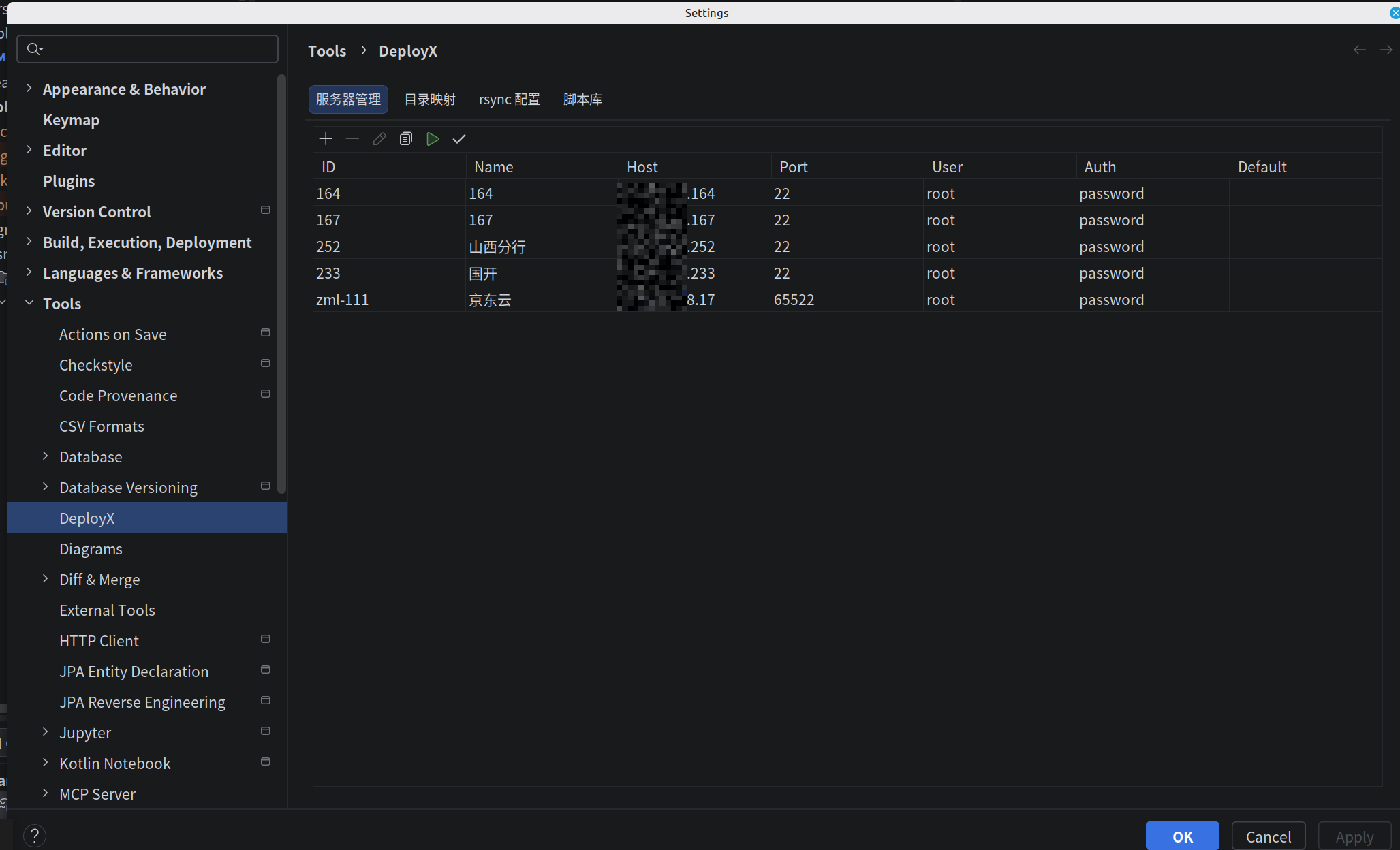Click the Name column header
Image resolution: width=1400 pixels, height=850 pixels.
tap(542, 167)
